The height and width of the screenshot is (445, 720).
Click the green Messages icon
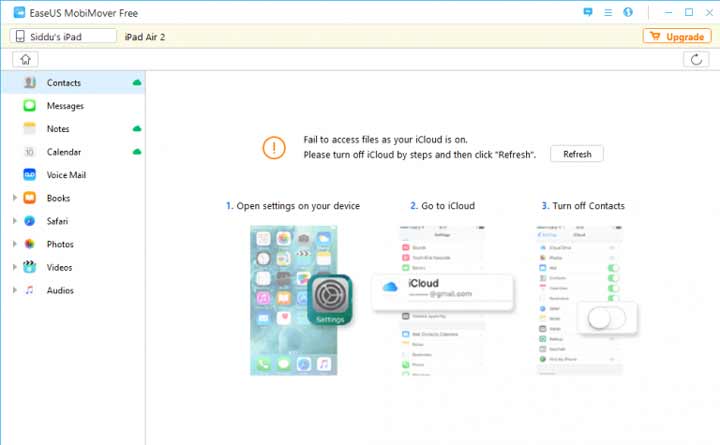pyautogui.click(x=29, y=106)
